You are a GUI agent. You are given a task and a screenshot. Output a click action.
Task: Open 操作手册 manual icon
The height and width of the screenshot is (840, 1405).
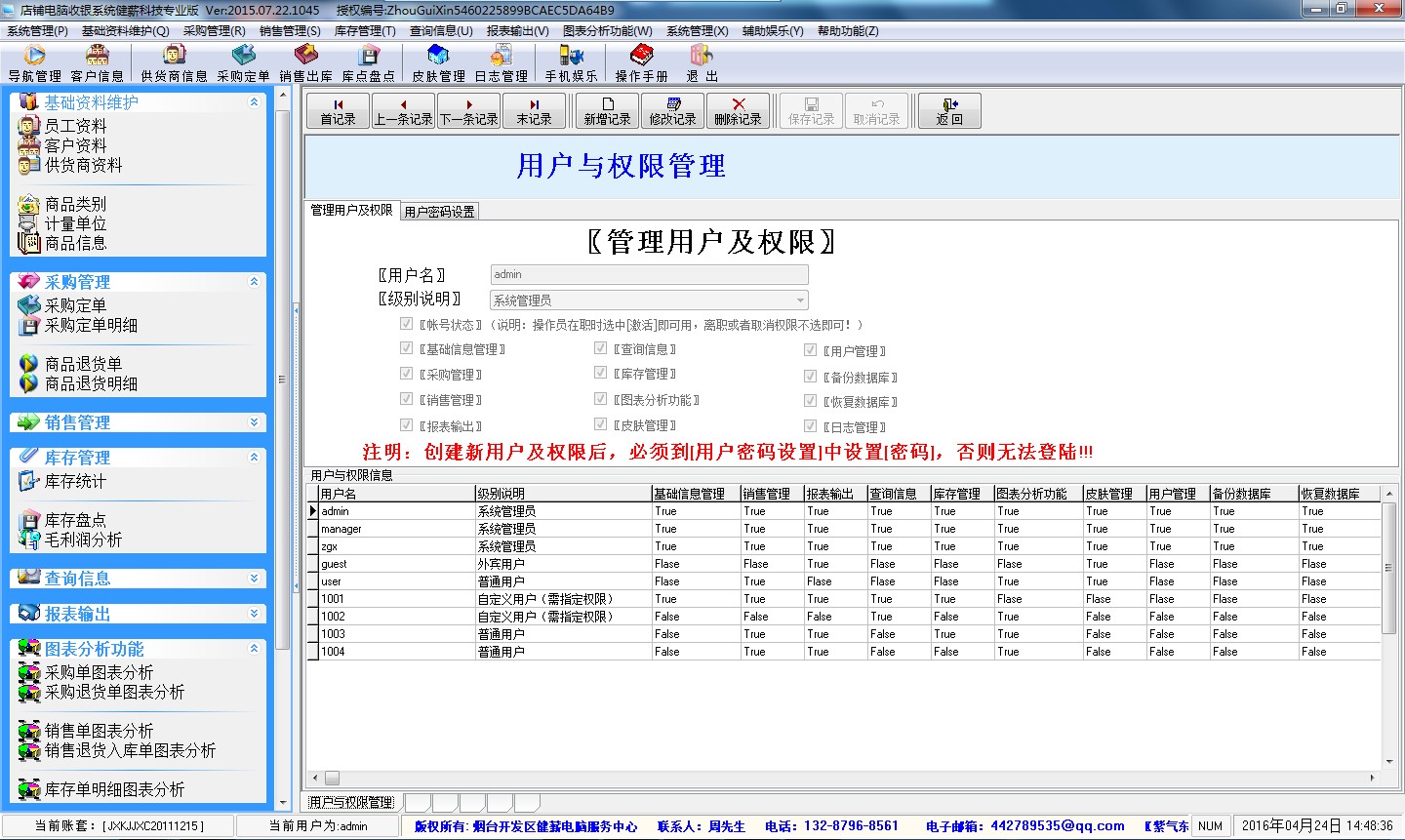point(641,63)
